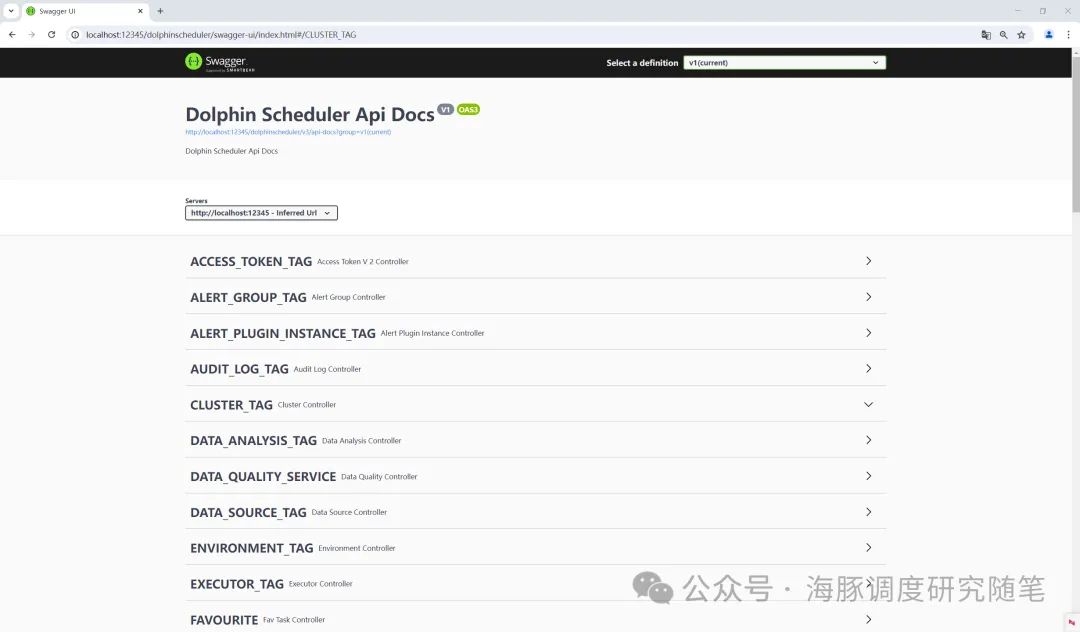Expand the ALERT_PLUGIN_INSTANCE_TAG chevron
The width and height of the screenshot is (1080, 632).
pyautogui.click(x=868, y=333)
